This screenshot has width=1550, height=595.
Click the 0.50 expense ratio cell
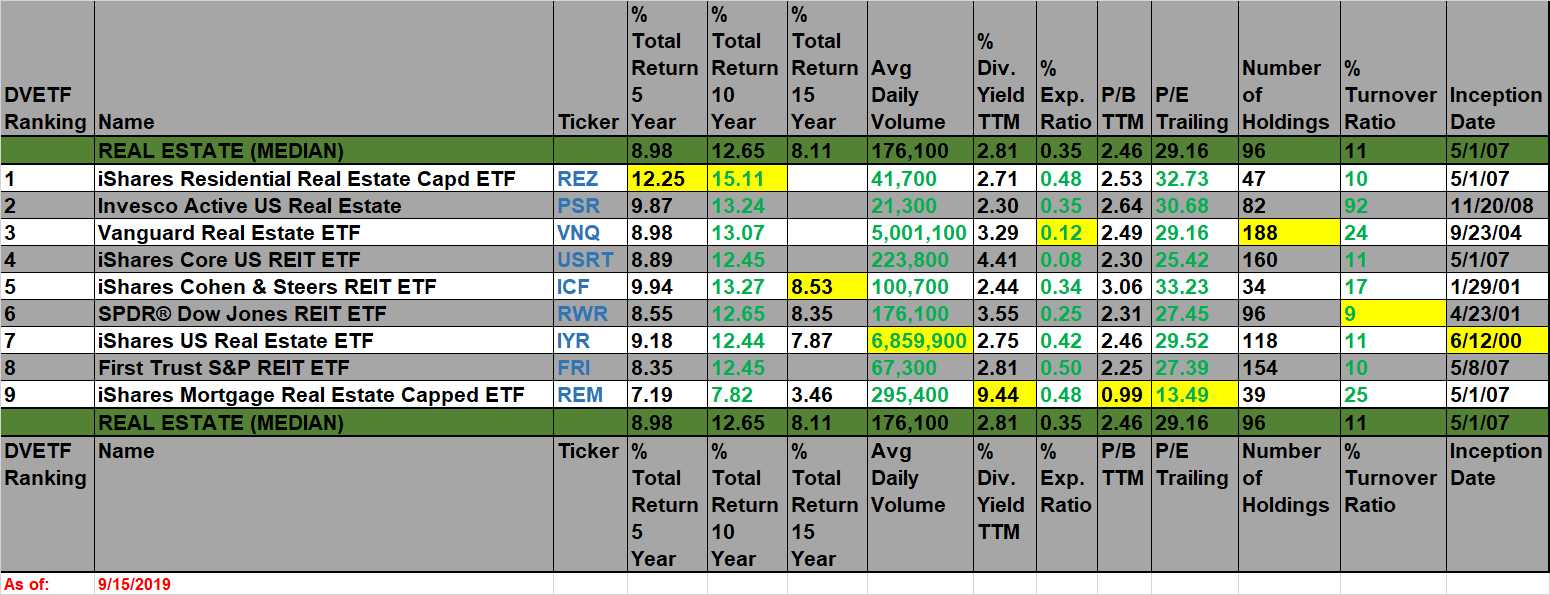[1066, 368]
